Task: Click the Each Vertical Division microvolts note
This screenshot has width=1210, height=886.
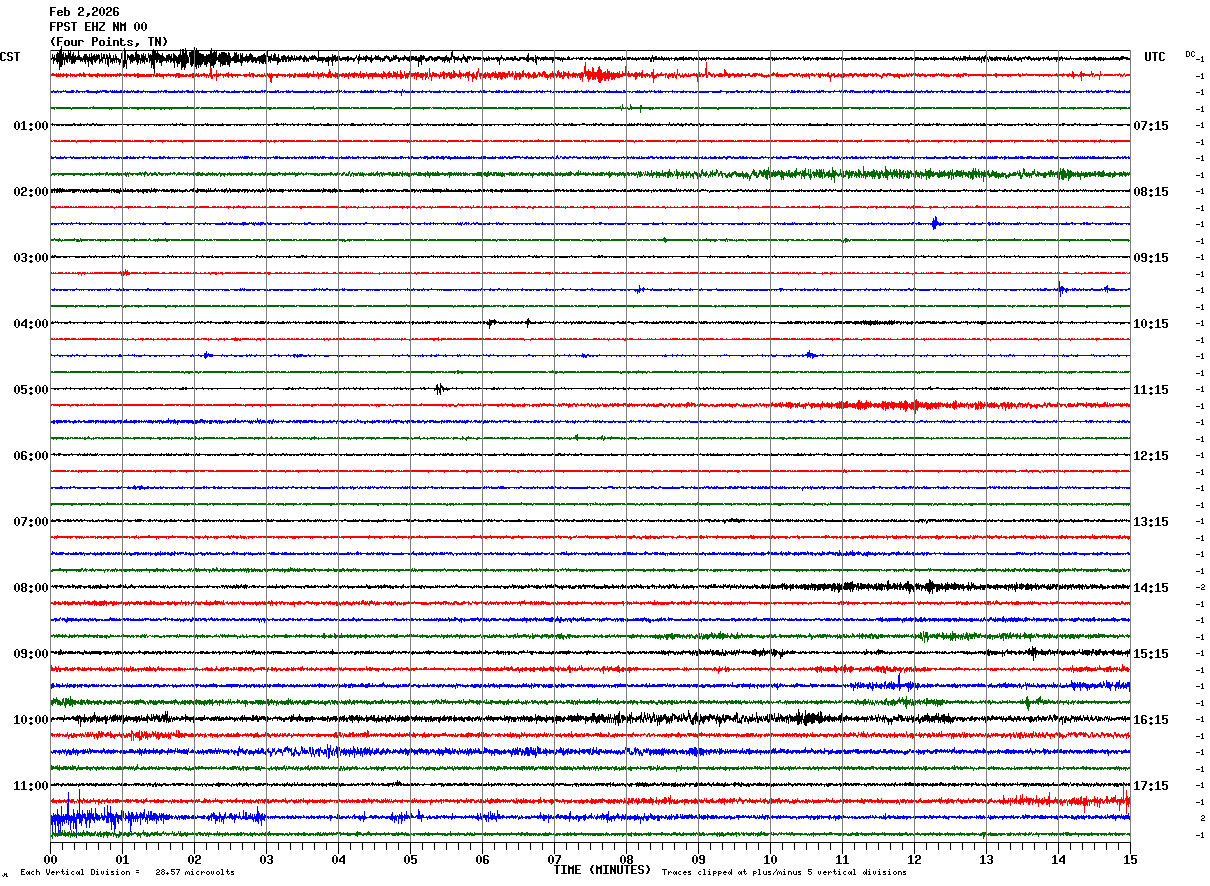Action: (127, 872)
